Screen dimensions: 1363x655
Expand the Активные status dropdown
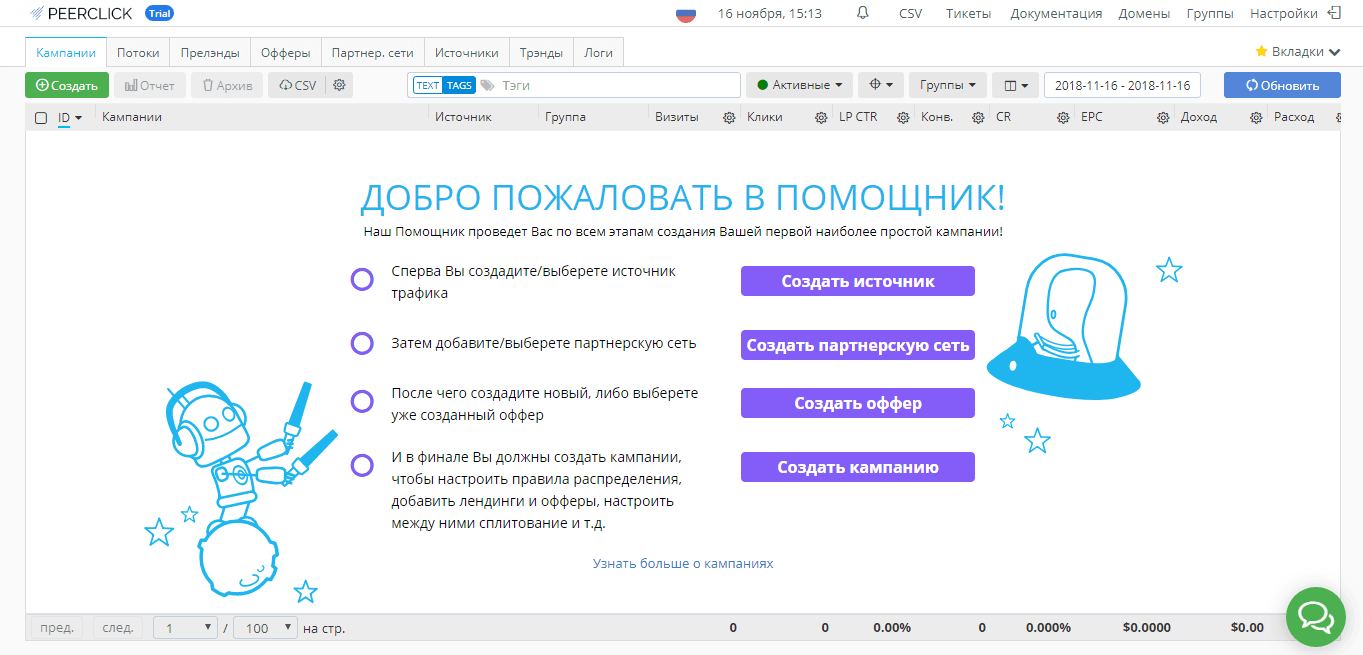coord(800,86)
